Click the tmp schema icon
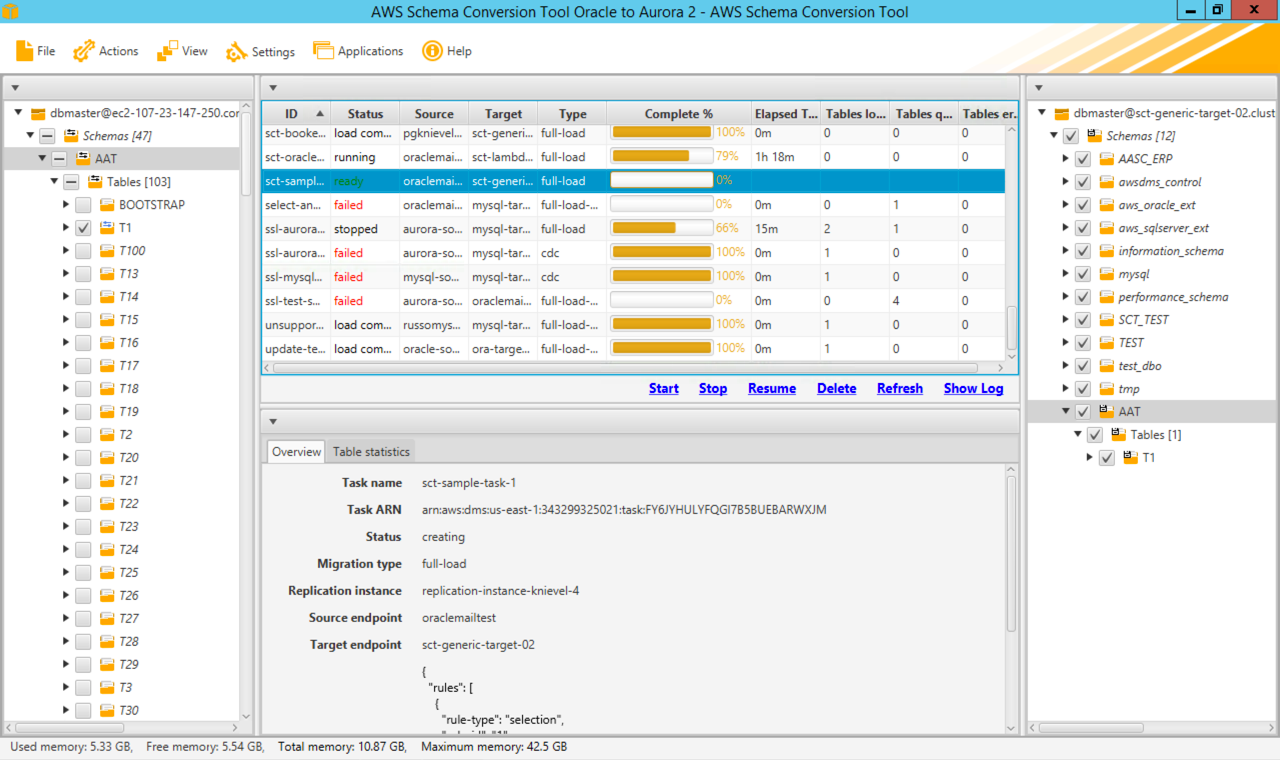 tap(1107, 389)
